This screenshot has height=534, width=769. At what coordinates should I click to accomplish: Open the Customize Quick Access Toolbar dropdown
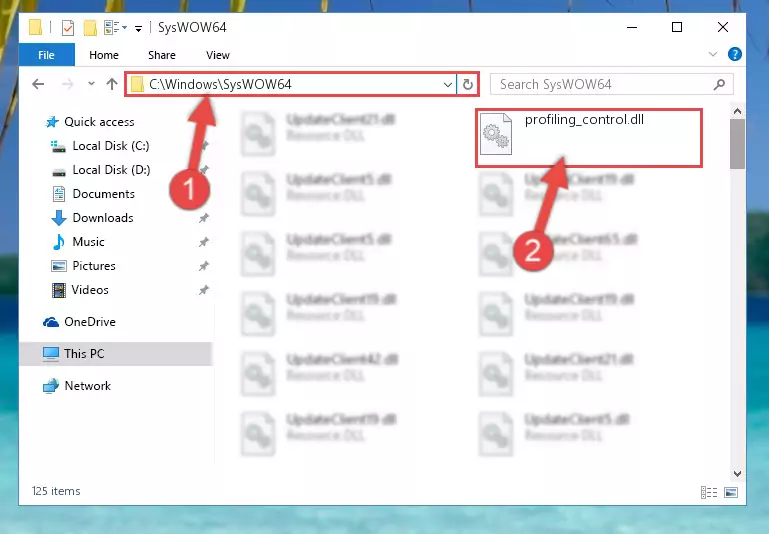click(139, 29)
